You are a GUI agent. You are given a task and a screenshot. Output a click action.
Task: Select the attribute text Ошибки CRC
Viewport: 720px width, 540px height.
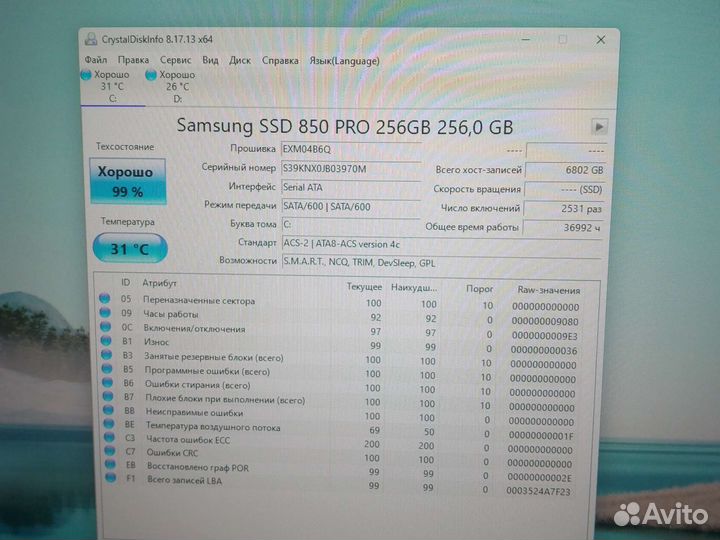coord(172,453)
